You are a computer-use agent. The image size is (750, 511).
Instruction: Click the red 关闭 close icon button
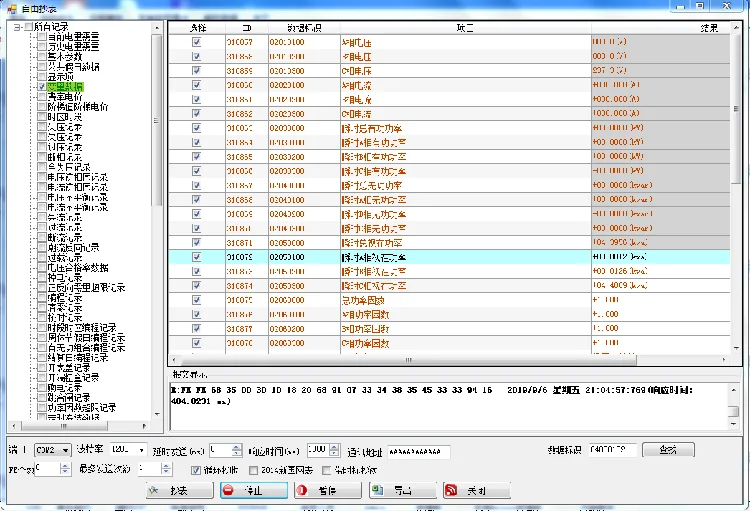click(451, 490)
